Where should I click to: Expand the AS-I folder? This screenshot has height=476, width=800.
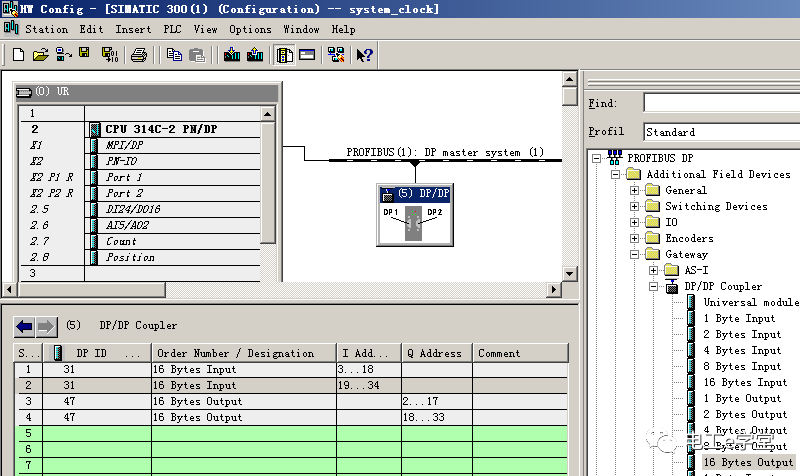coord(654,270)
